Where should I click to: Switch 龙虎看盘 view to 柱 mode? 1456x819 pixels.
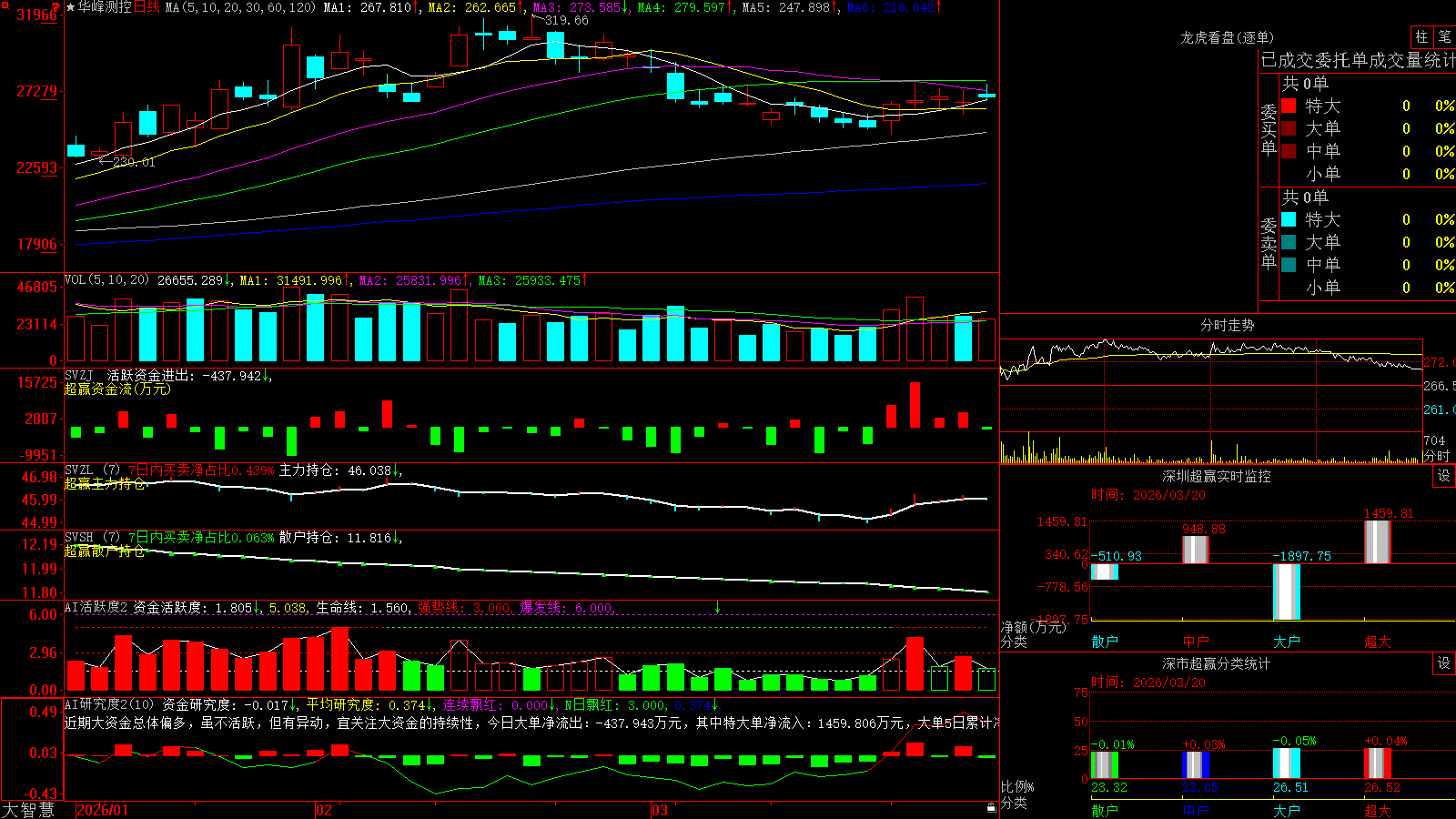1421,36
